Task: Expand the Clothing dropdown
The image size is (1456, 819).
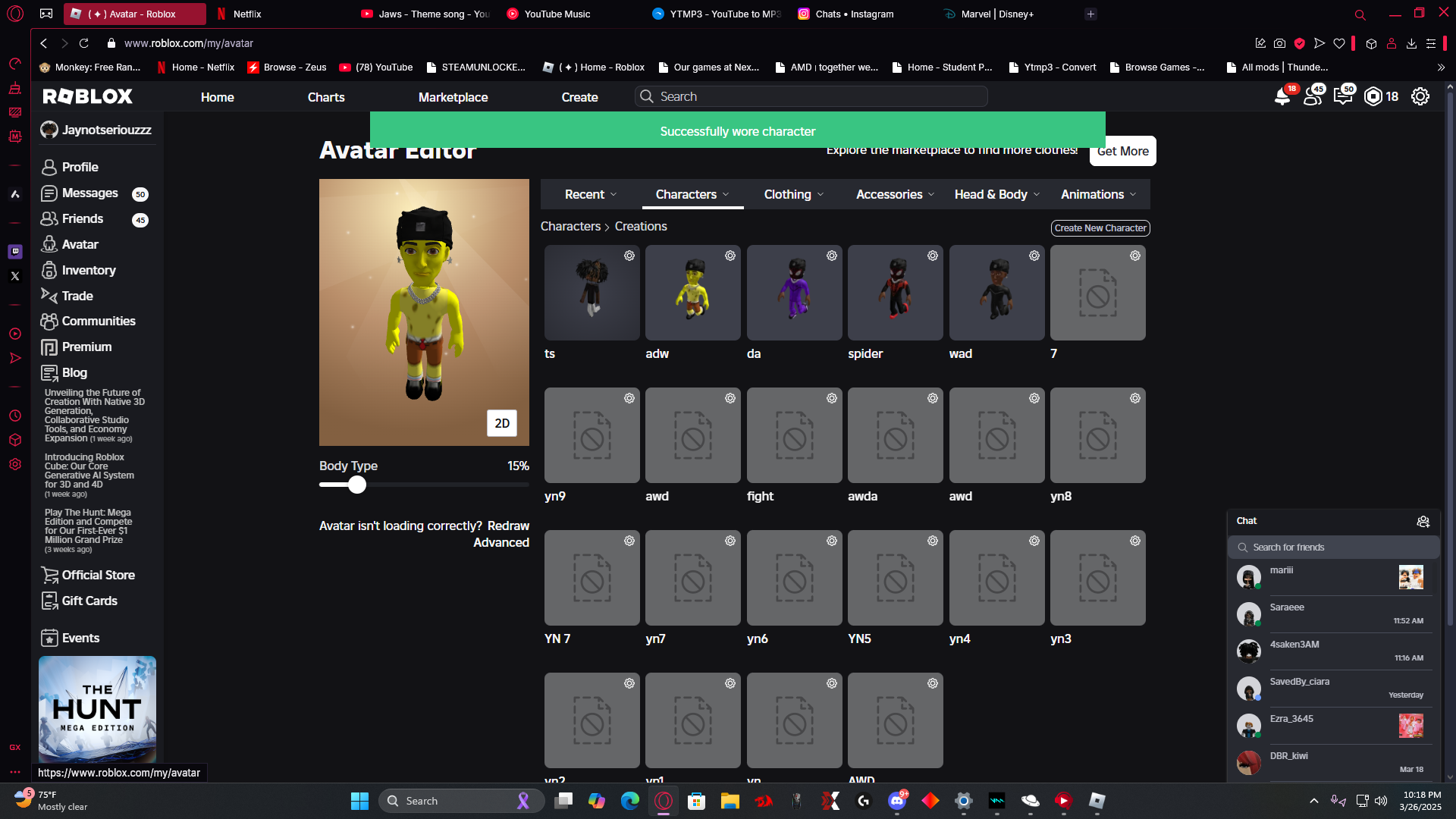Action: tap(793, 194)
